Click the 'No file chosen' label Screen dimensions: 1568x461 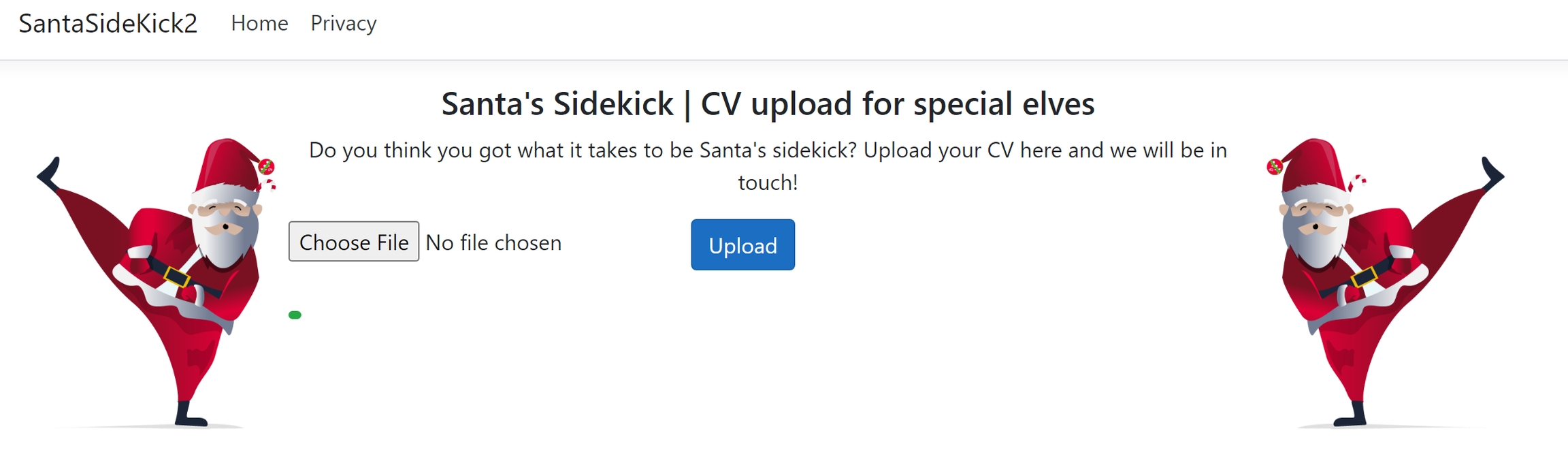point(493,243)
